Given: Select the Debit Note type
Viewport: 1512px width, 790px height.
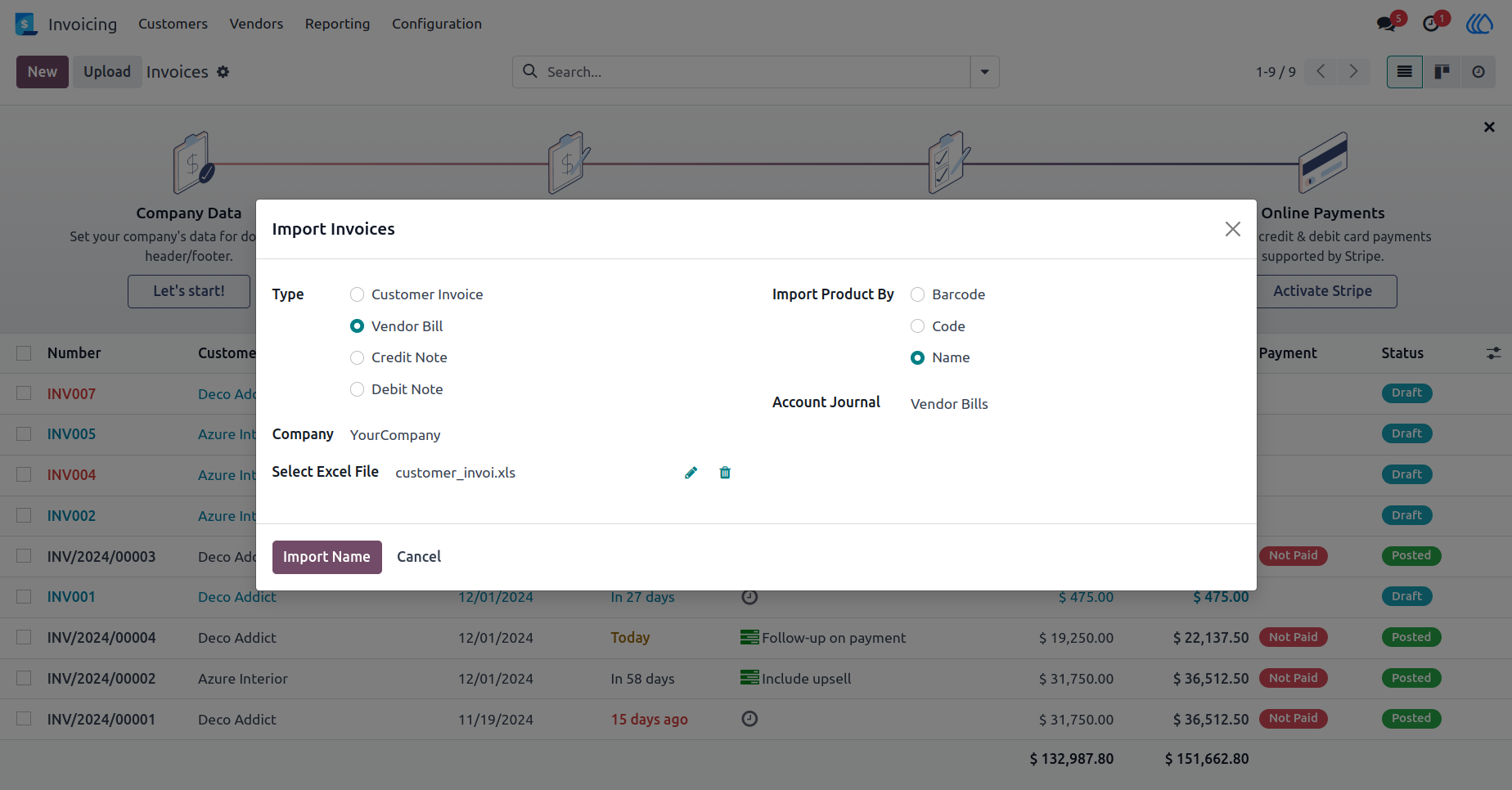Looking at the screenshot, I should [x=357, y=389].
